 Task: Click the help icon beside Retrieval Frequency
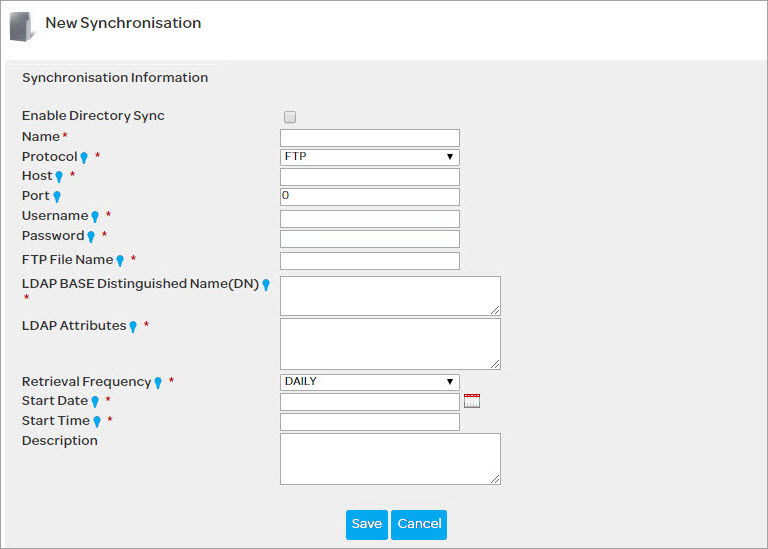158,383
